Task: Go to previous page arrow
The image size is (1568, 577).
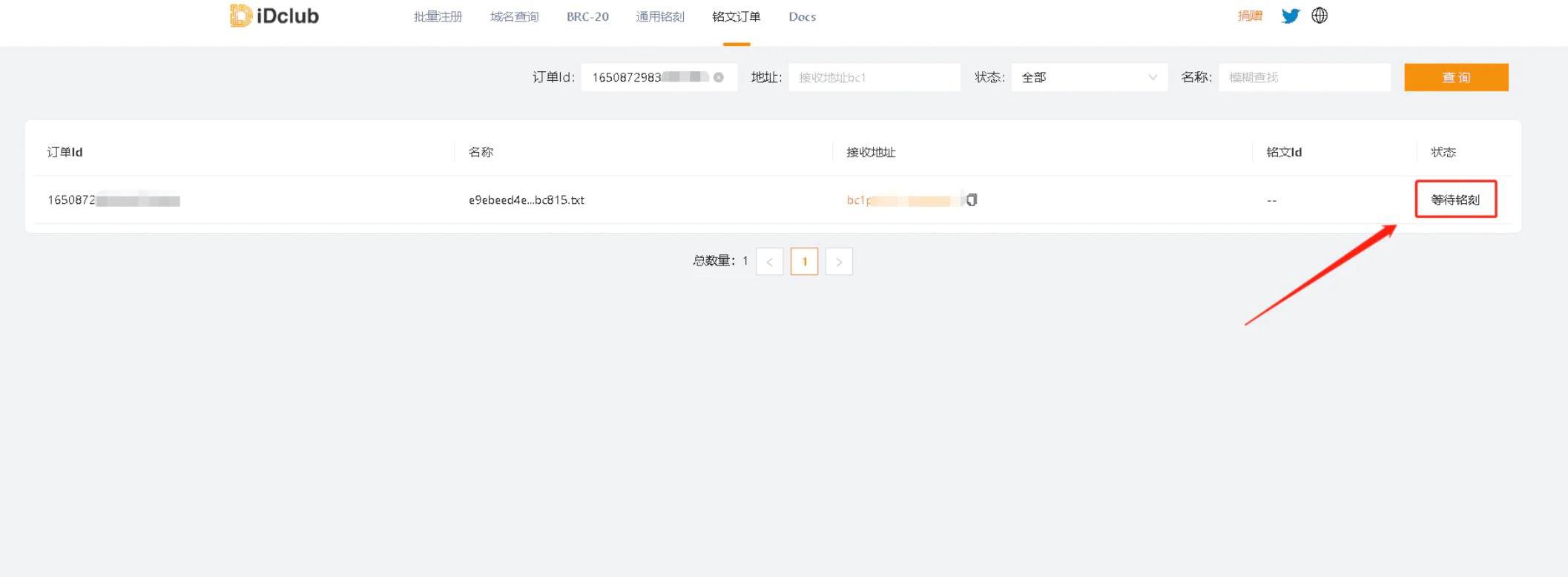Action: (x=769, y=261)
